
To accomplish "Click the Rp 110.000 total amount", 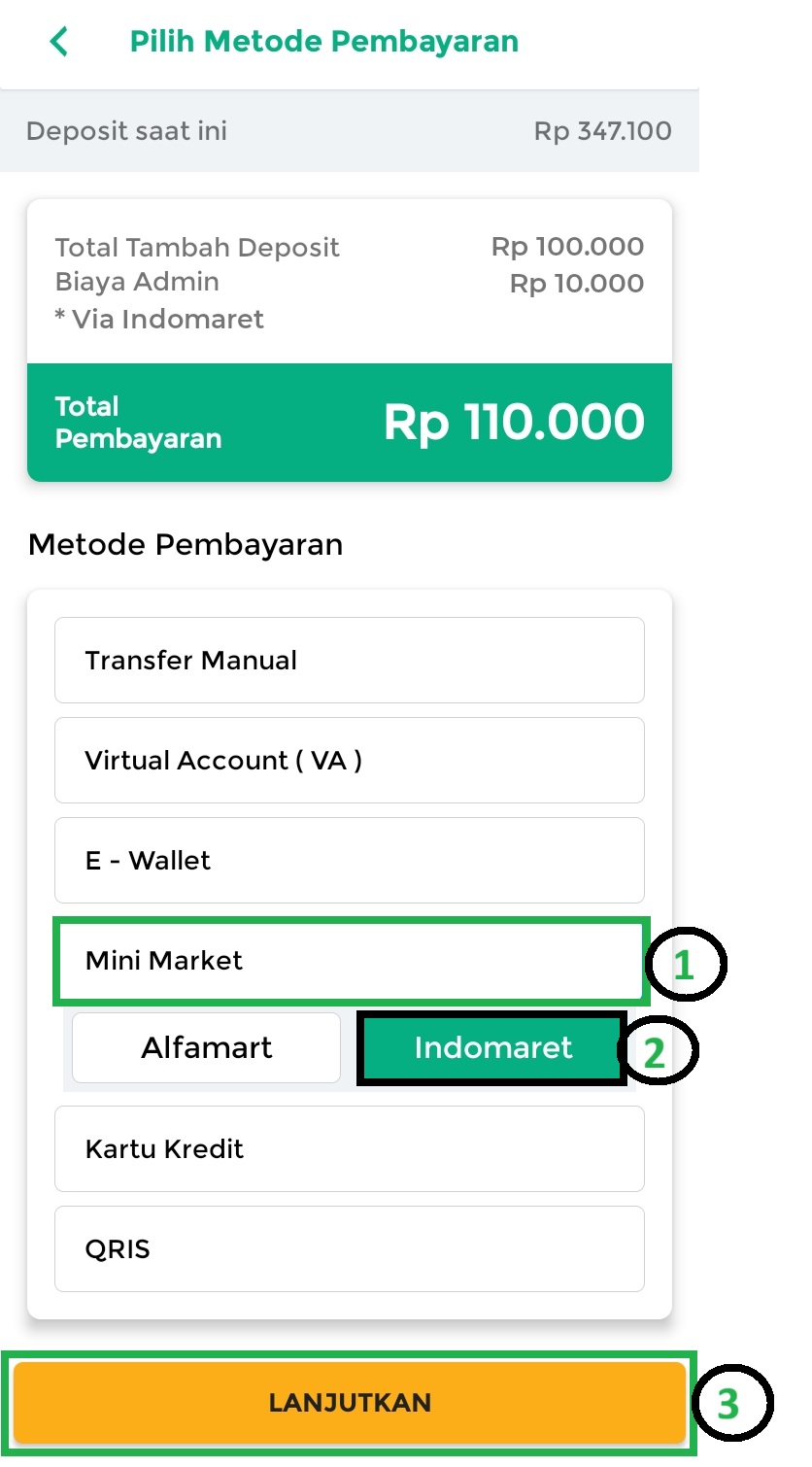I will 514,423.
